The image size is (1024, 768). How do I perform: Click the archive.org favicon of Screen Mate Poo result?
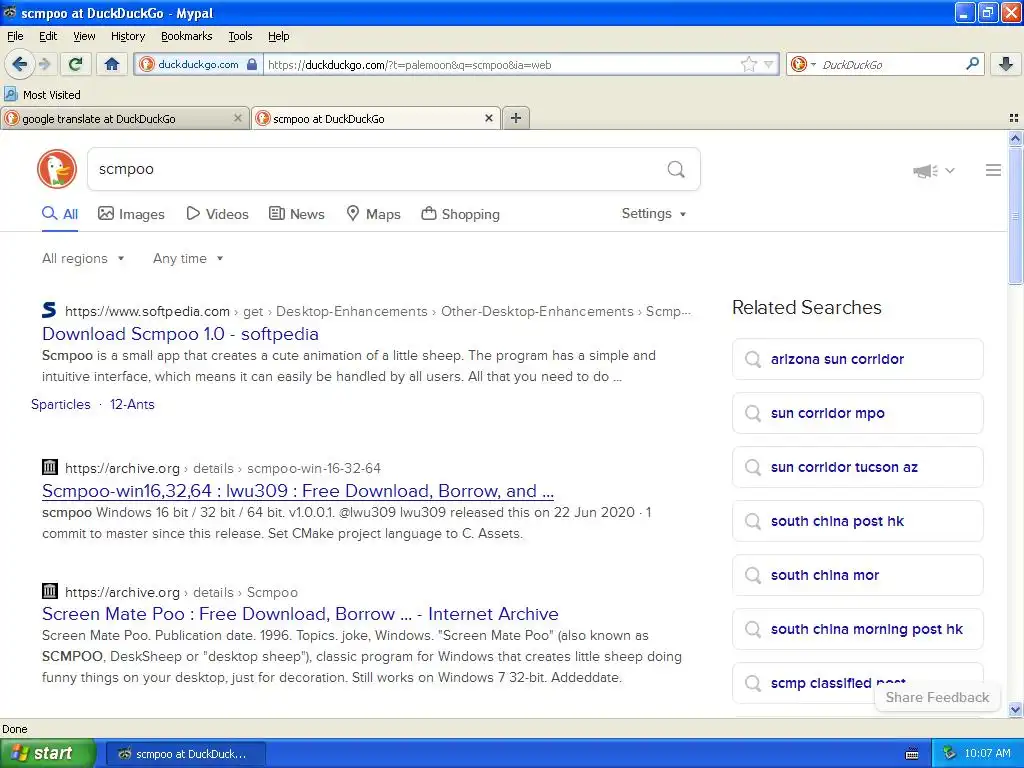pyautogui.click(x=50, y=591)
